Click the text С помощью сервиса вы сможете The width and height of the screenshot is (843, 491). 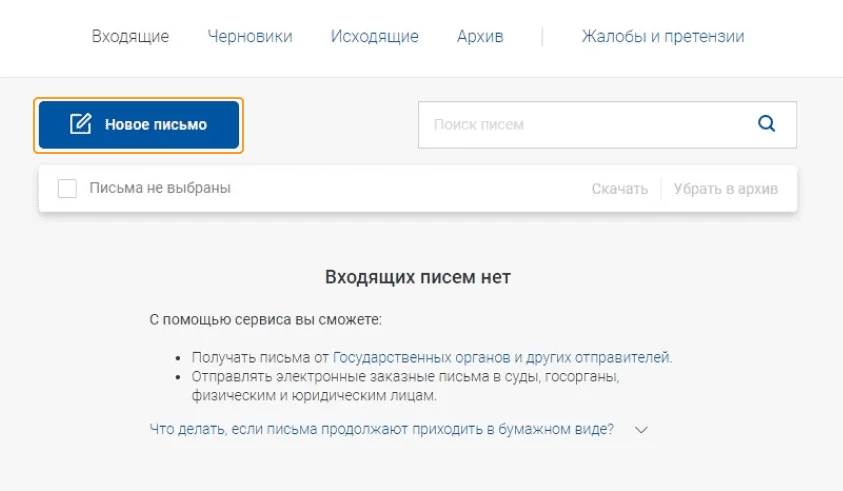coord(266,319)
